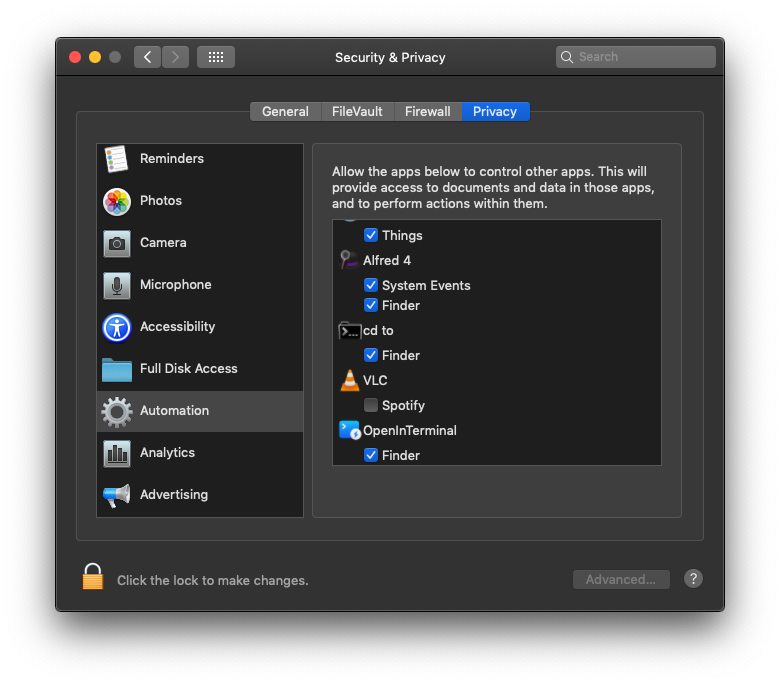Click the Photos flower icon
This screenshot has height=685, width=780.
tap(117, 201)
